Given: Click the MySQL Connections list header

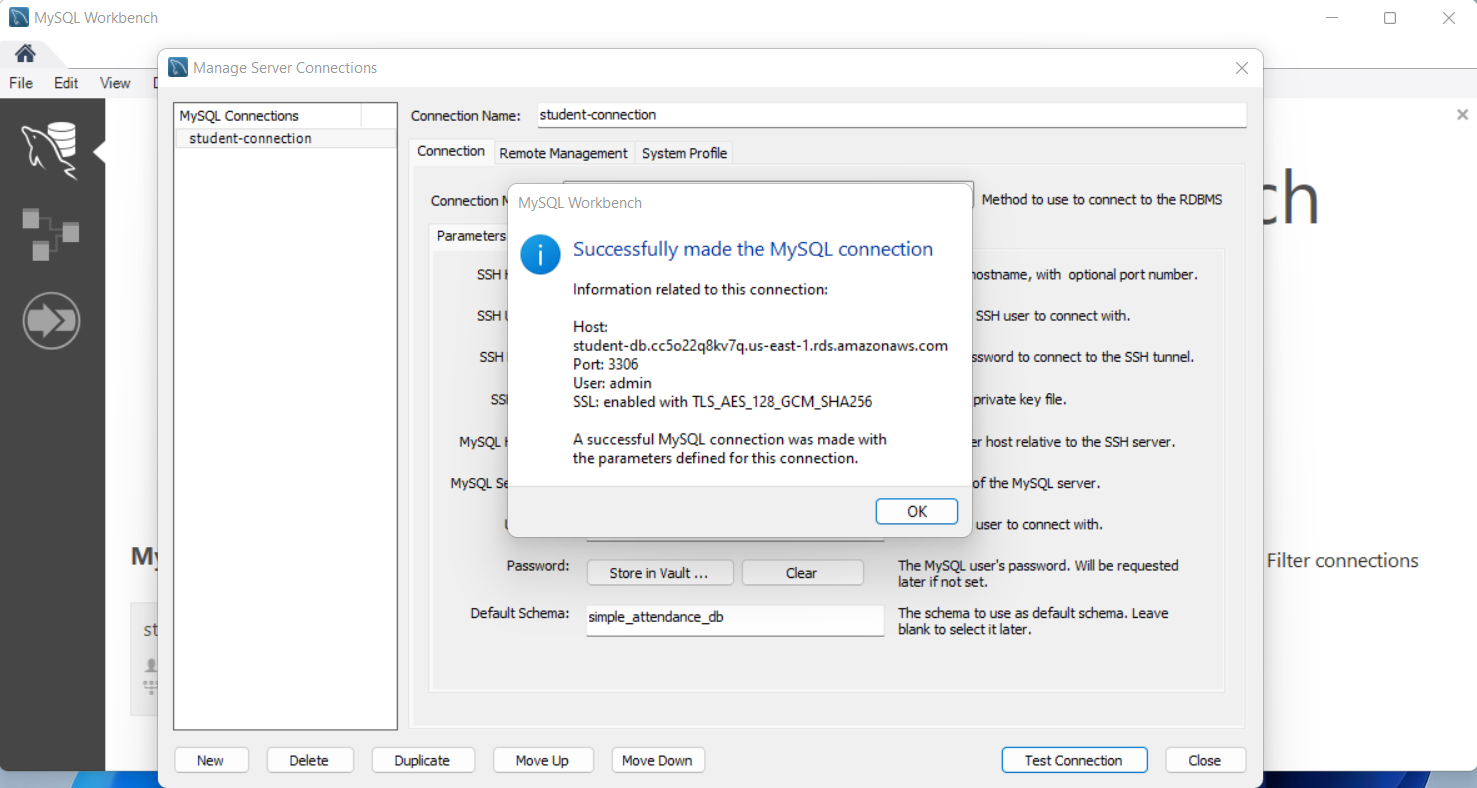Looking at the screenshot, I should coord(268,115).
